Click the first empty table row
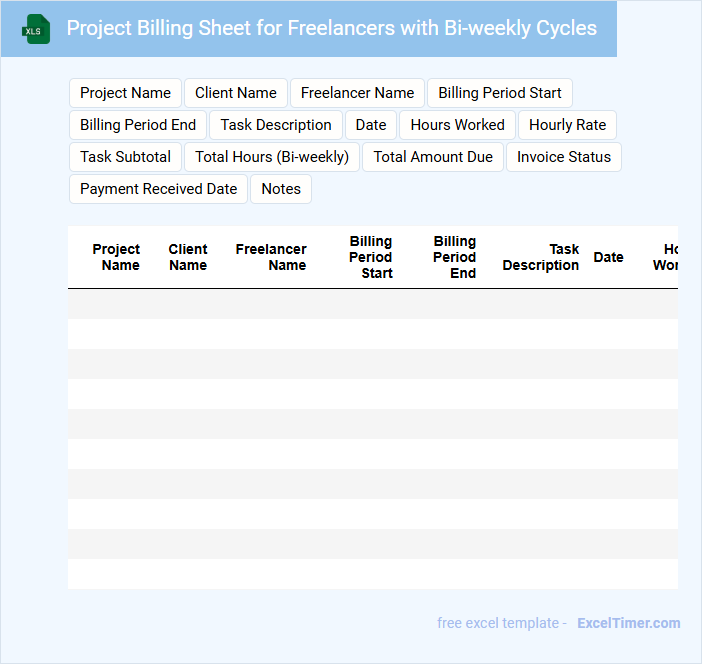The height and width of the screenshot is (664, 702). [372, 304]
